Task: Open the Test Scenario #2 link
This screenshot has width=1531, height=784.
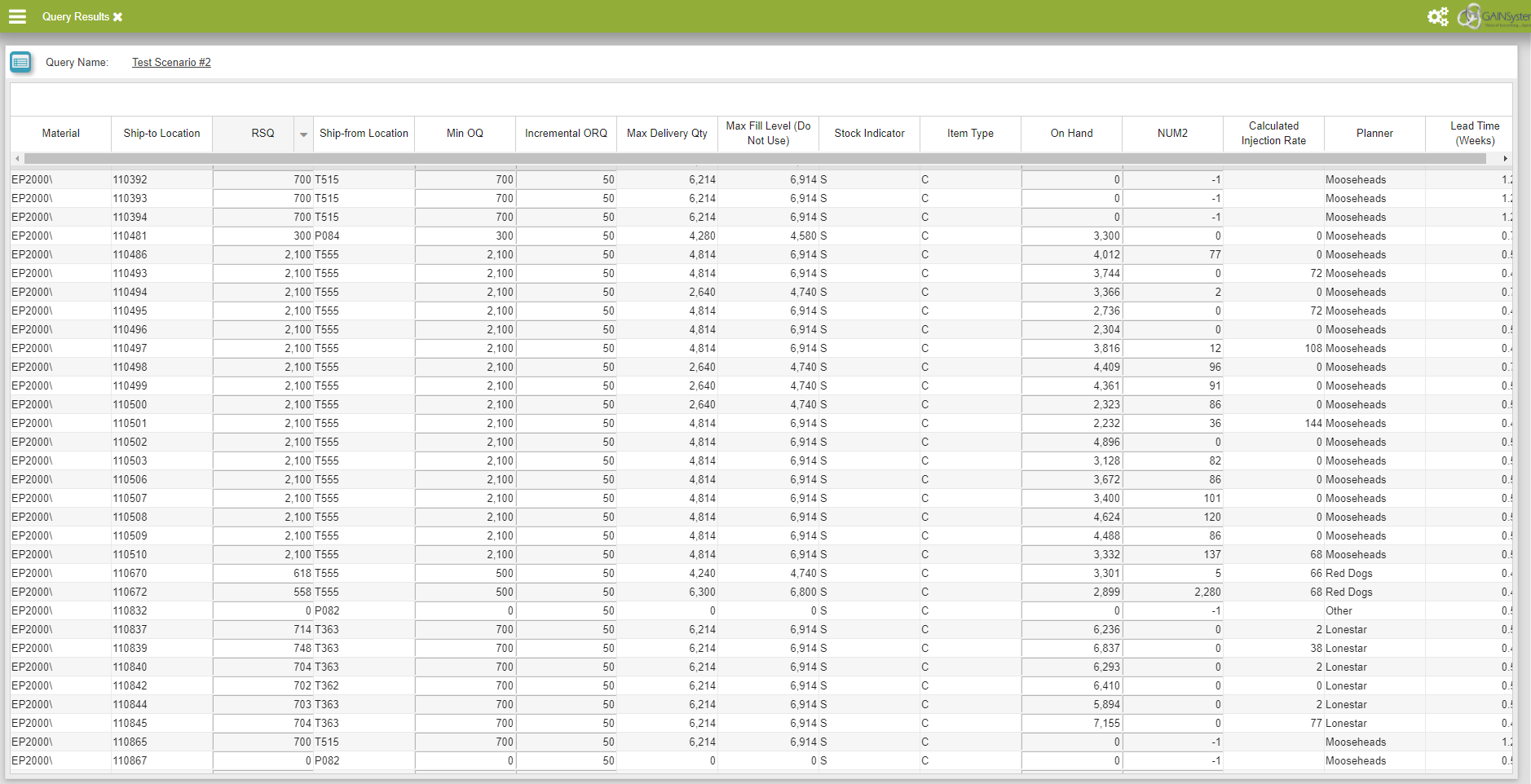Action: pyautogui.click(x=171, y=62)
